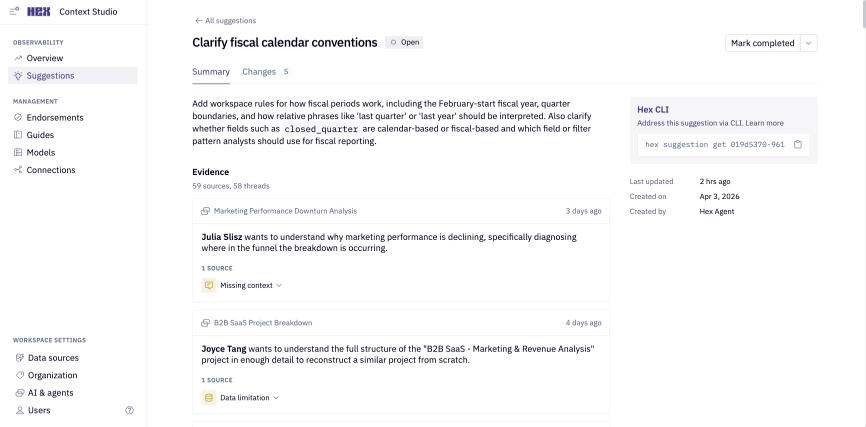Select the Summary tab
This screenshot has width=866, height=427.
211,72
